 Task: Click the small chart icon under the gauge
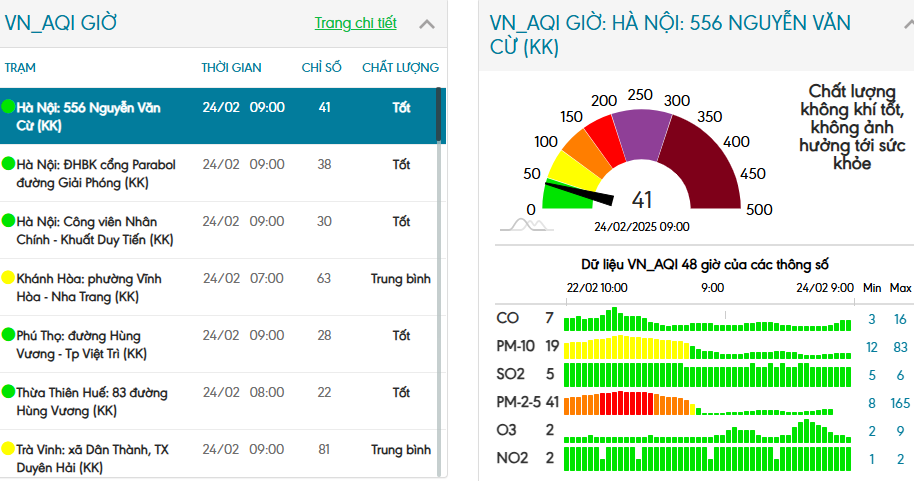coord(526,224)
